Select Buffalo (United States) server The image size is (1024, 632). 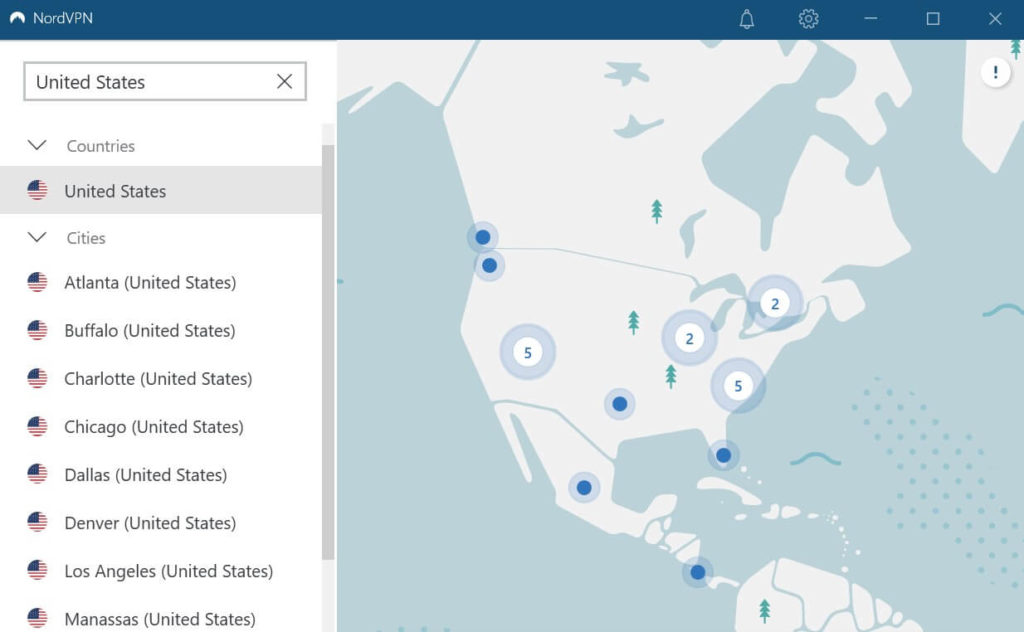(161, 330)
